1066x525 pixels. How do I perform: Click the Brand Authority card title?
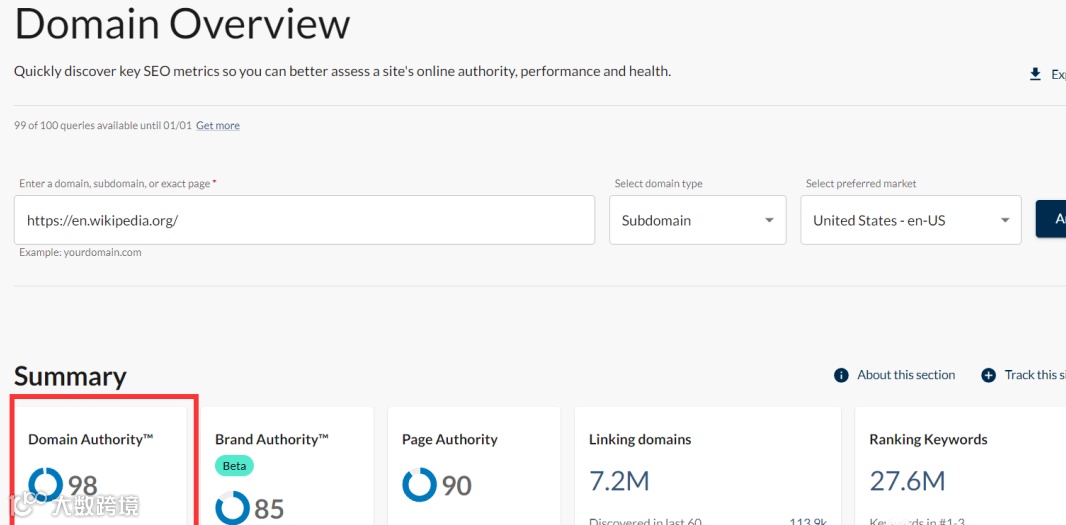[x=271, y=439]
